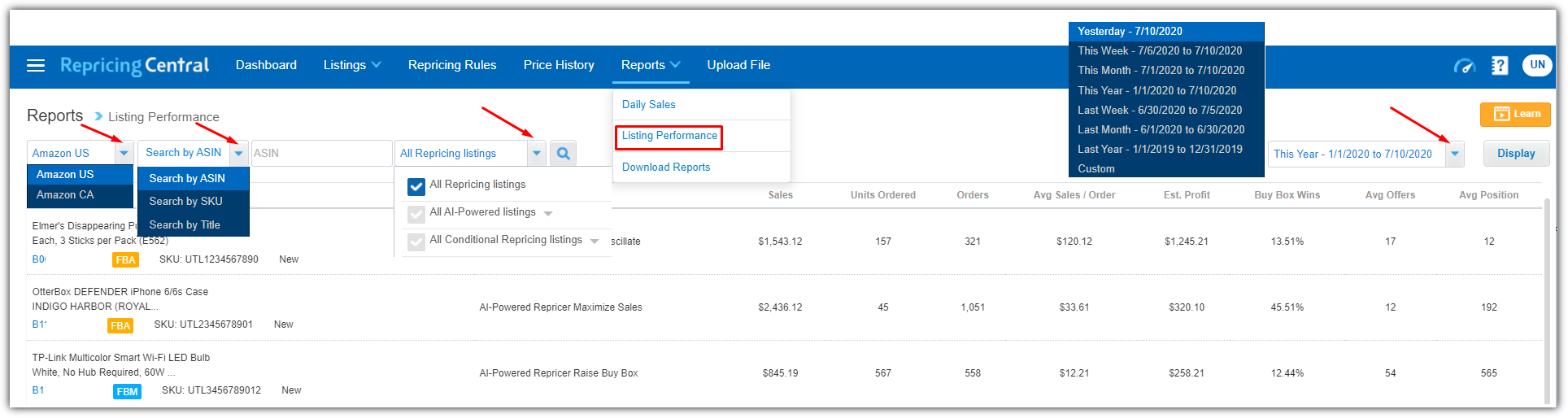
Task: Open Listing Performance report
Action: (669, 136)
